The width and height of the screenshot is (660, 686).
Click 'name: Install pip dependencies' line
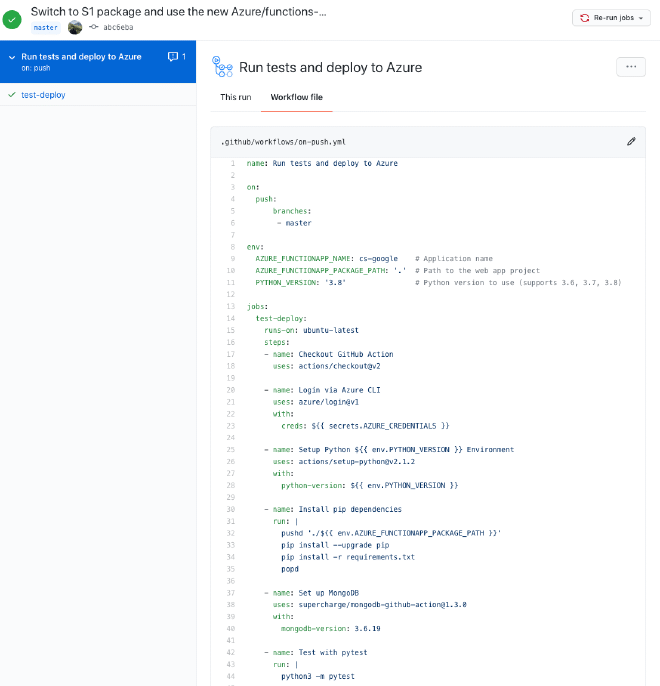333,509
